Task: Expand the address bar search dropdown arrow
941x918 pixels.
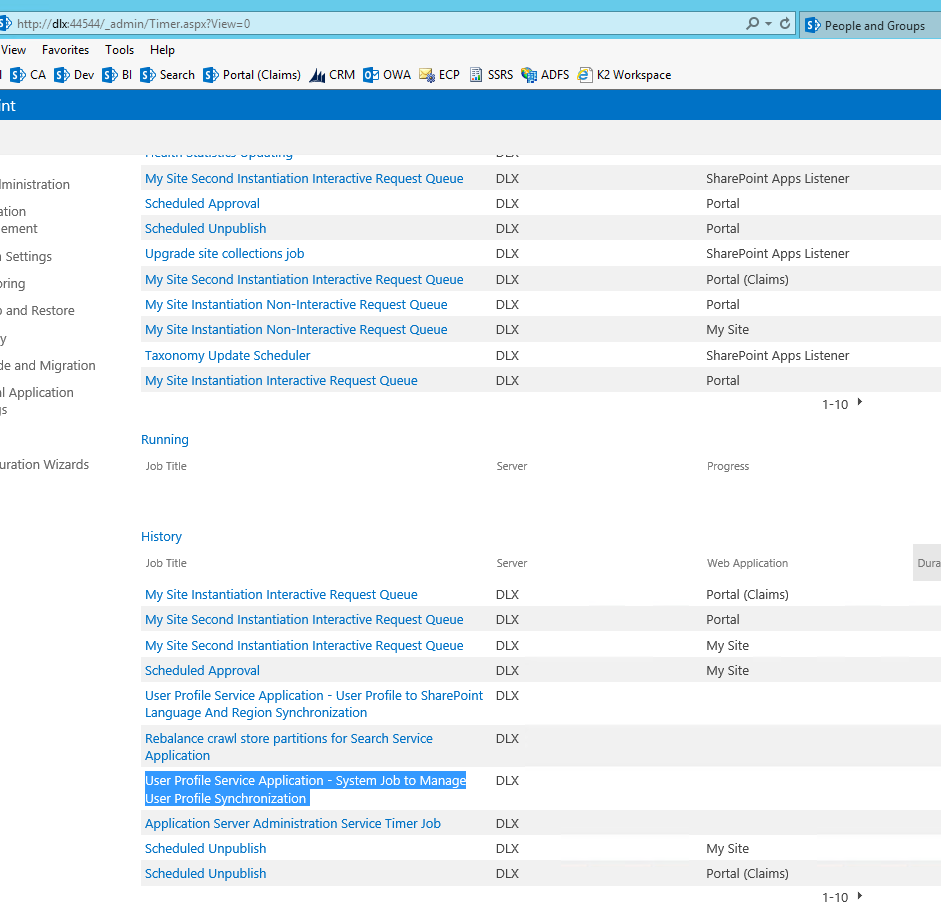Action: click(768, 24)
